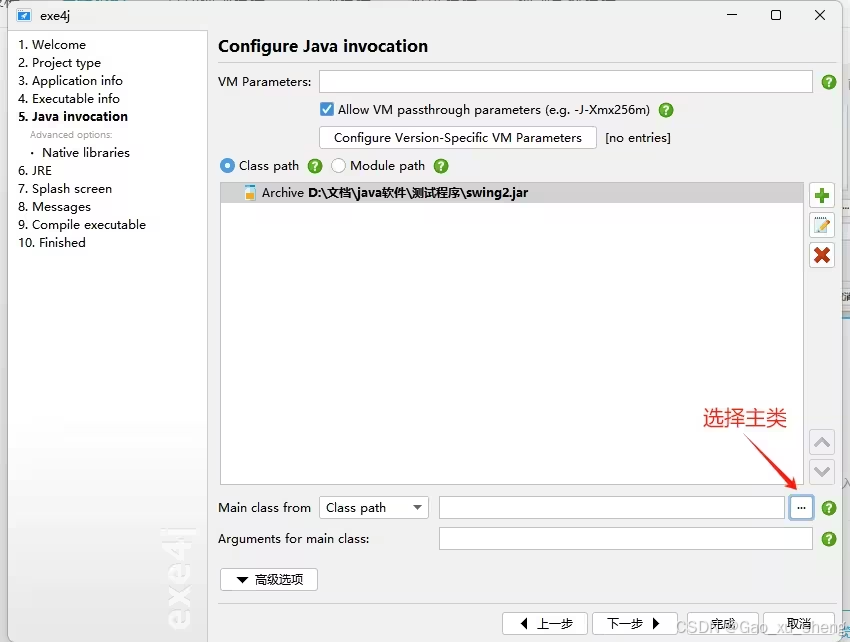Click the red X remove entry icon
The image size is (850, 642).
click(x=822, y=255)
